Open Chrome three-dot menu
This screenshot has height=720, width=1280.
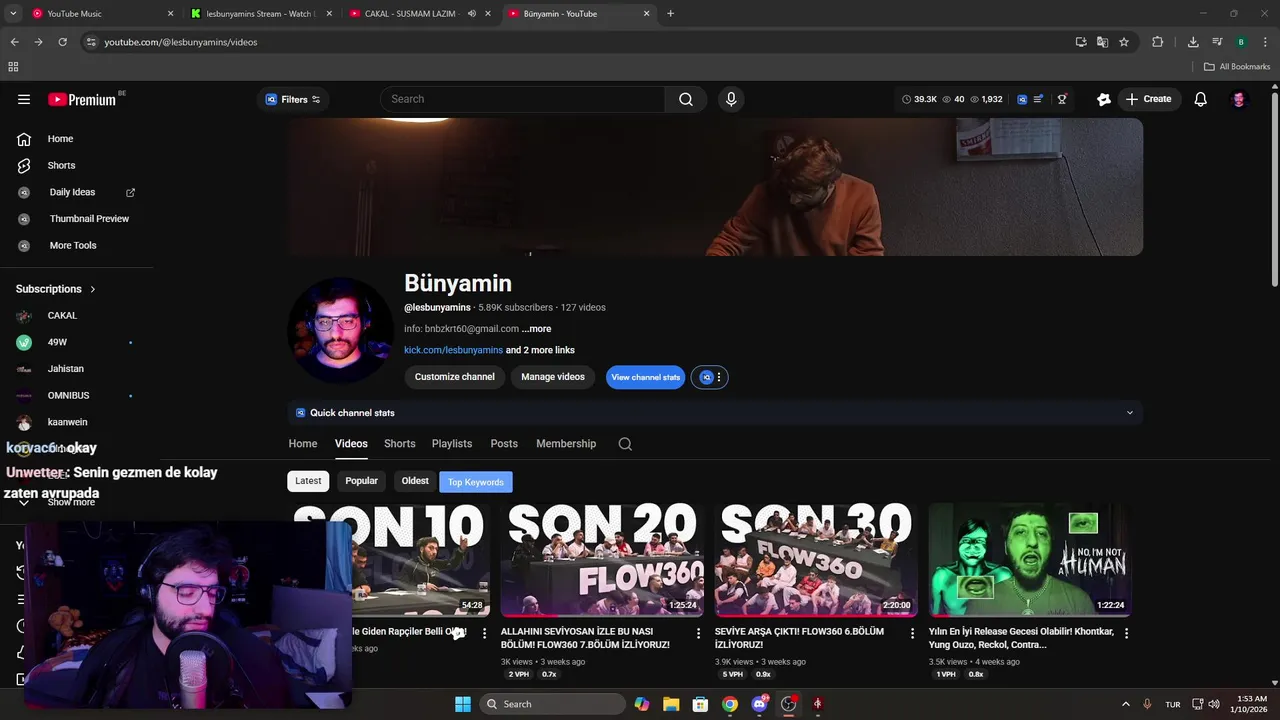[x=1265, y=42]
